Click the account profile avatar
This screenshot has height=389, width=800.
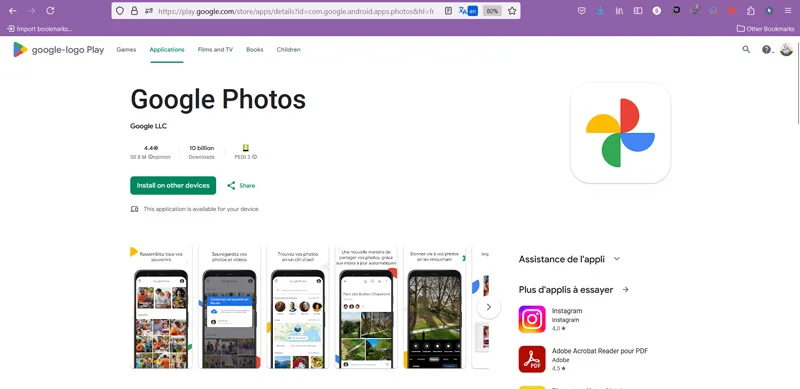point(786,50)
